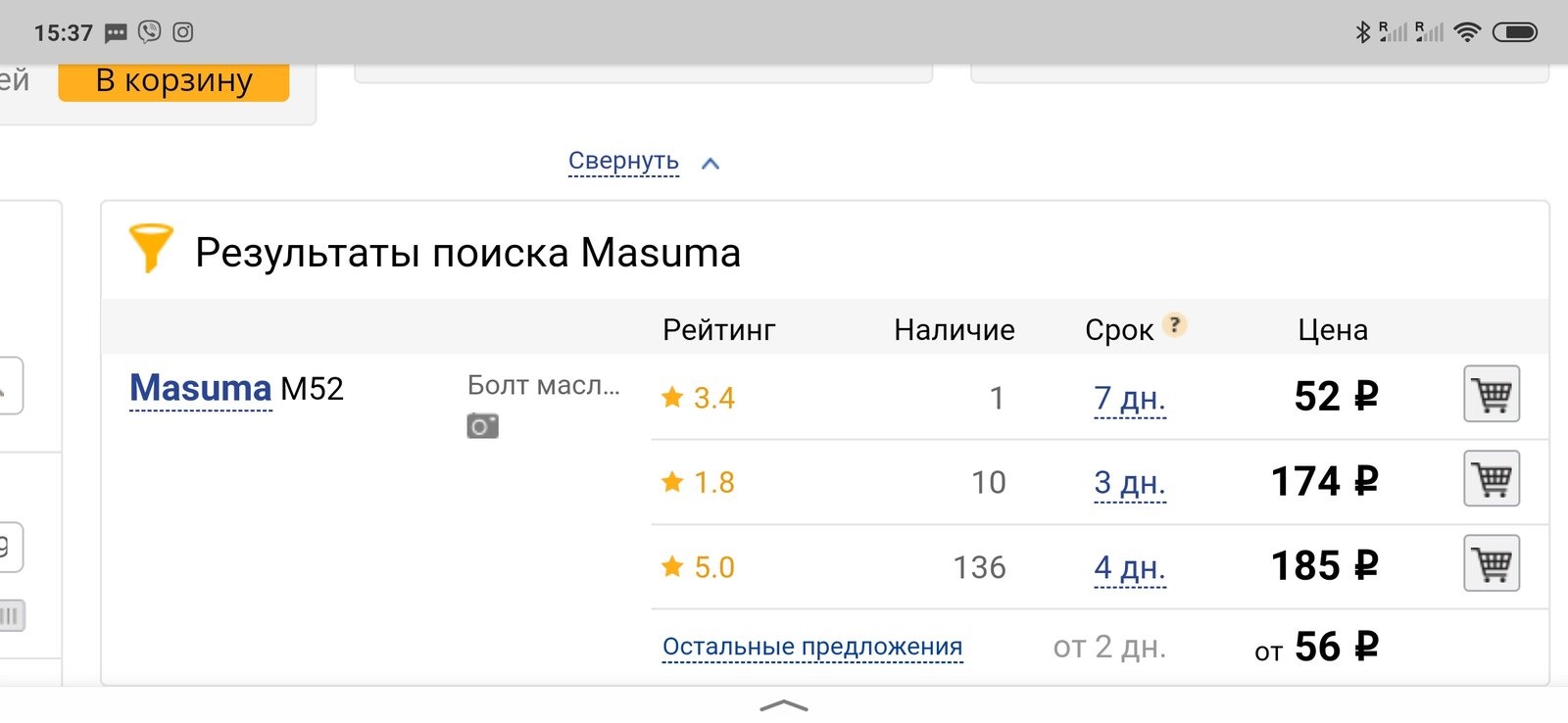Expand the bottom pull-up handle

point(784,705)
